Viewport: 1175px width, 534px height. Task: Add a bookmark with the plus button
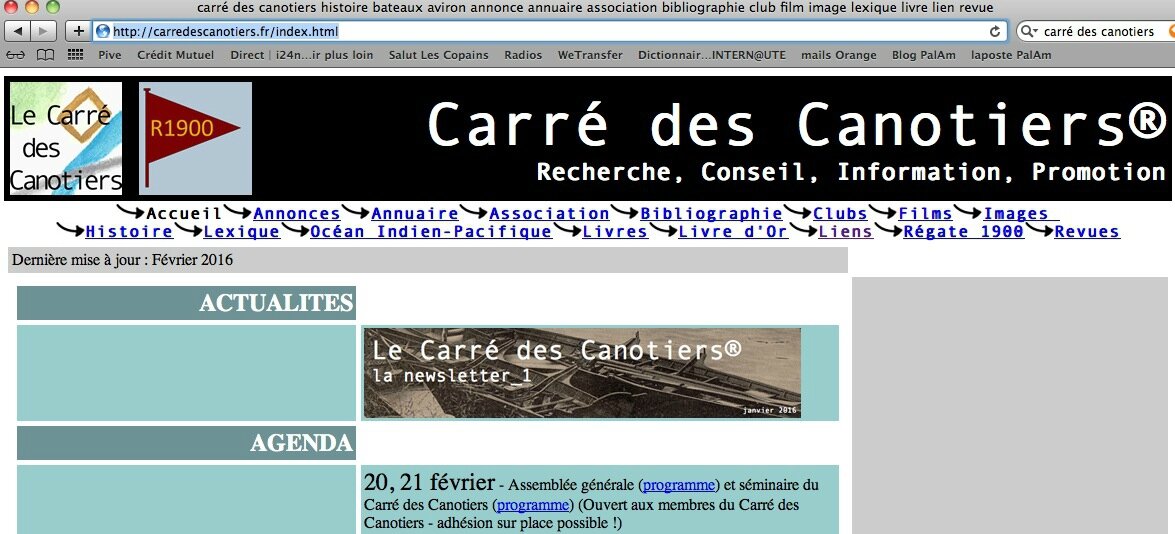[78, 31]
